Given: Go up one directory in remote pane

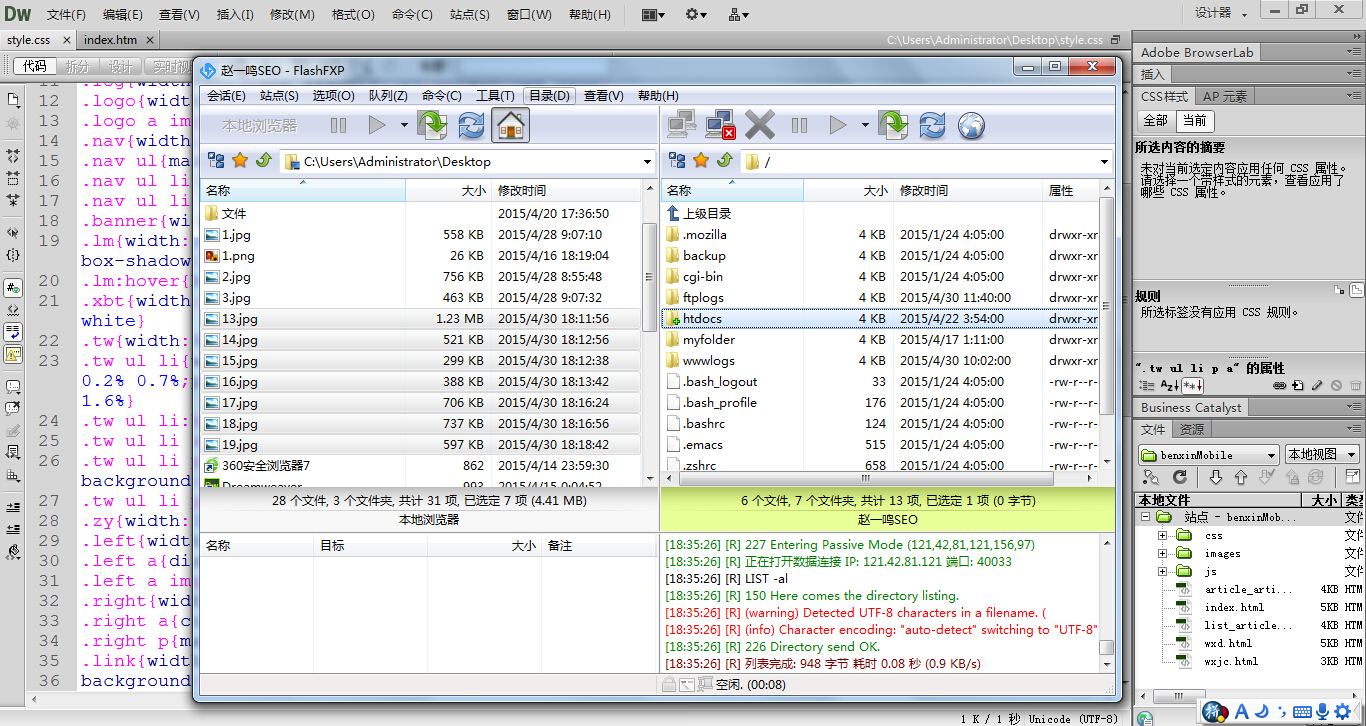Looking at the screenshot, I should [725, 161].
